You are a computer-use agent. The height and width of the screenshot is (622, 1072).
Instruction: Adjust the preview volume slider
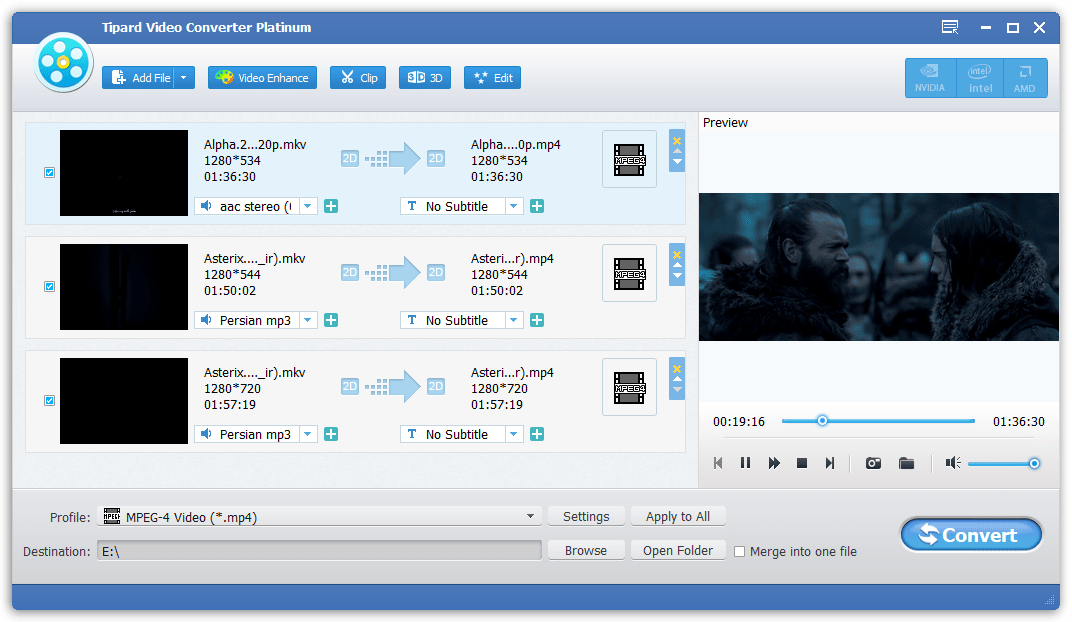pyautogui.click(x=1004, y=464)
